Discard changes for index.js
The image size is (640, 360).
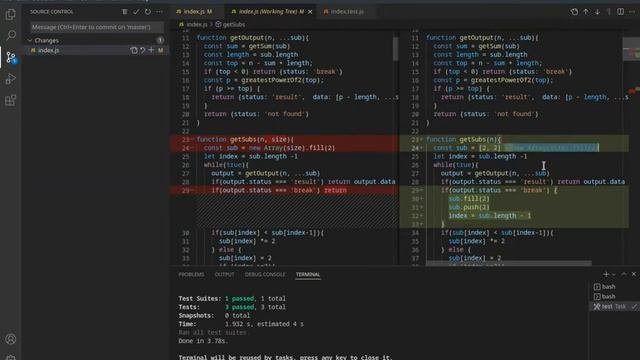(x=142, y=50)
